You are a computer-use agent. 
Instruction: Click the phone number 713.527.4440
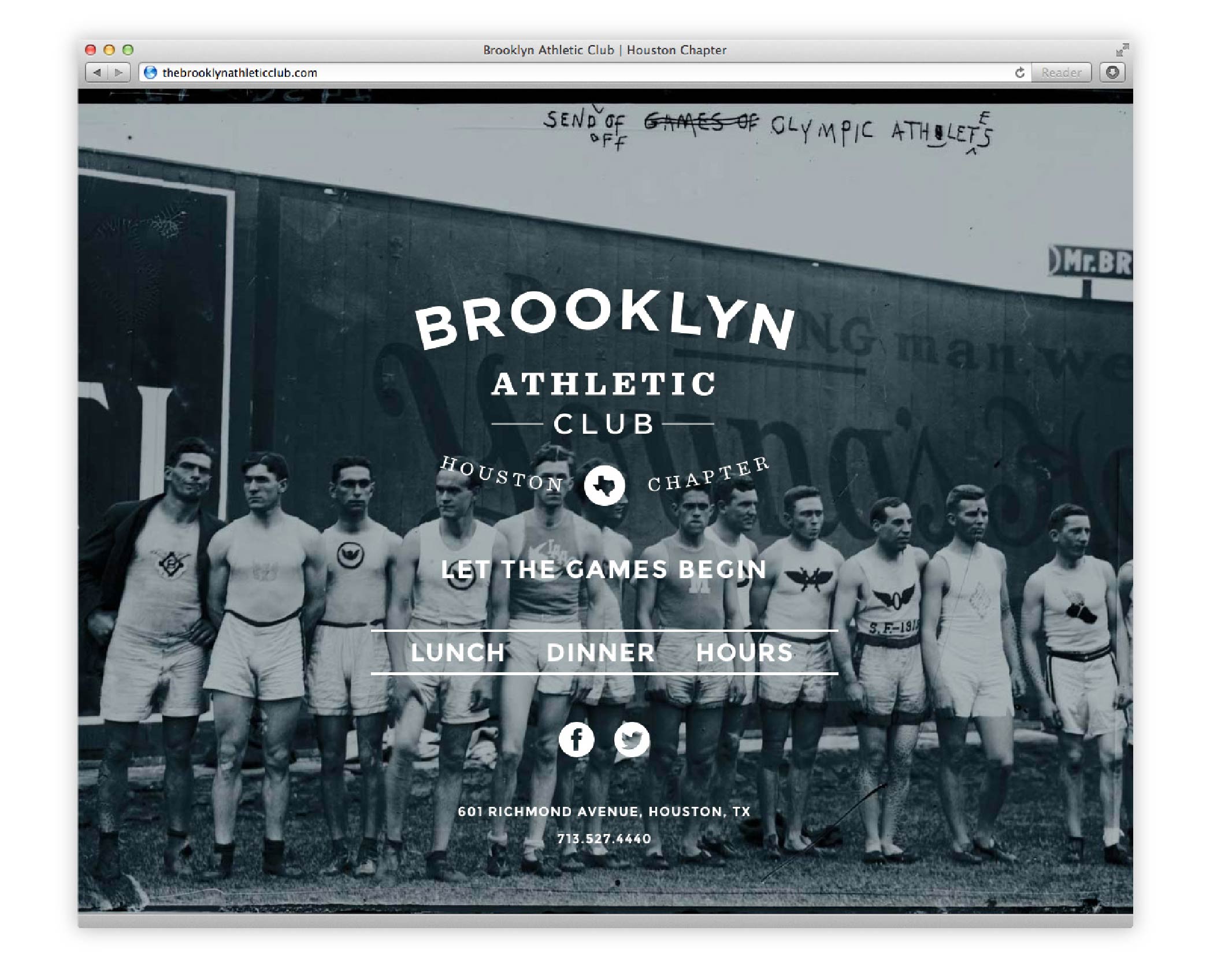(604, 839)
